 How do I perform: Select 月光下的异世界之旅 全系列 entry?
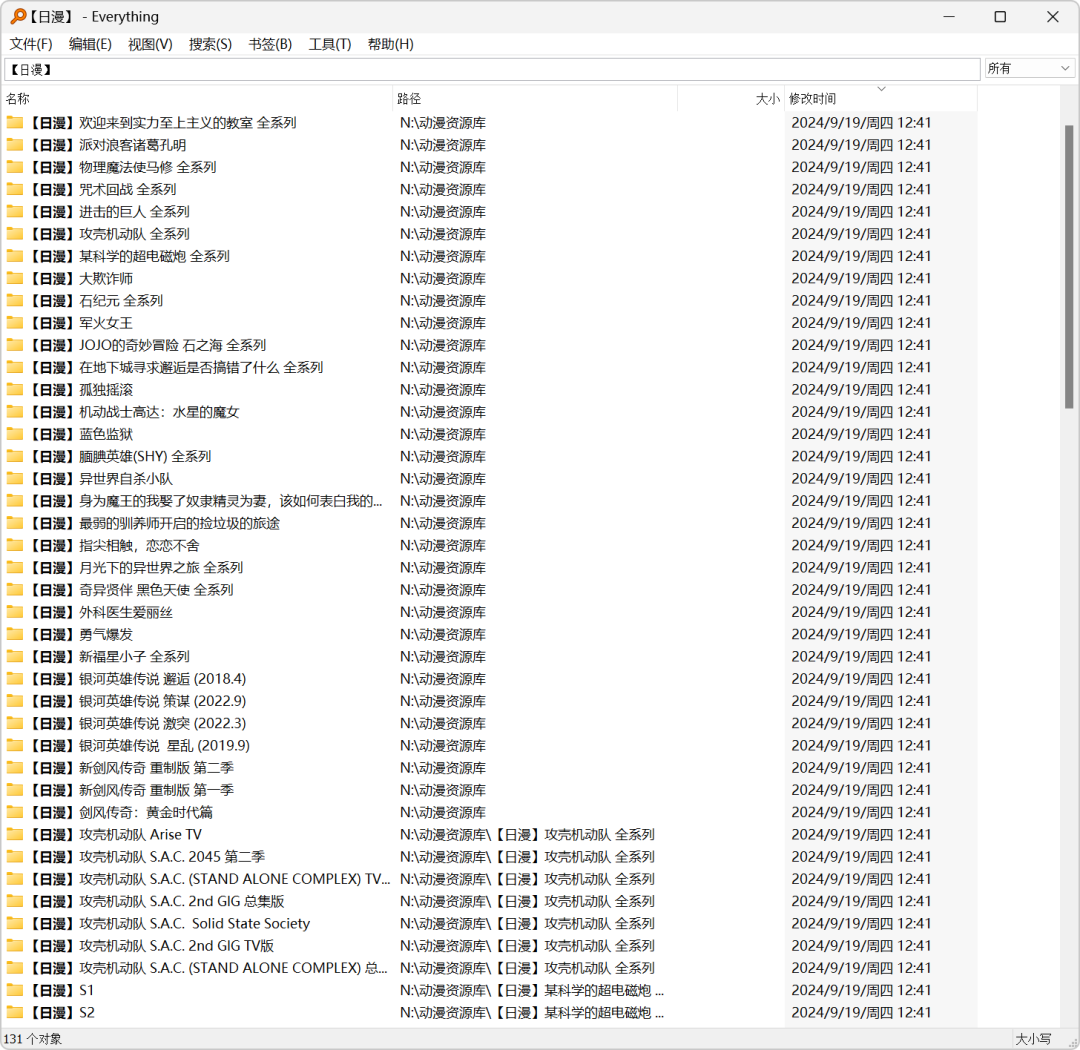tap(136, 568)
